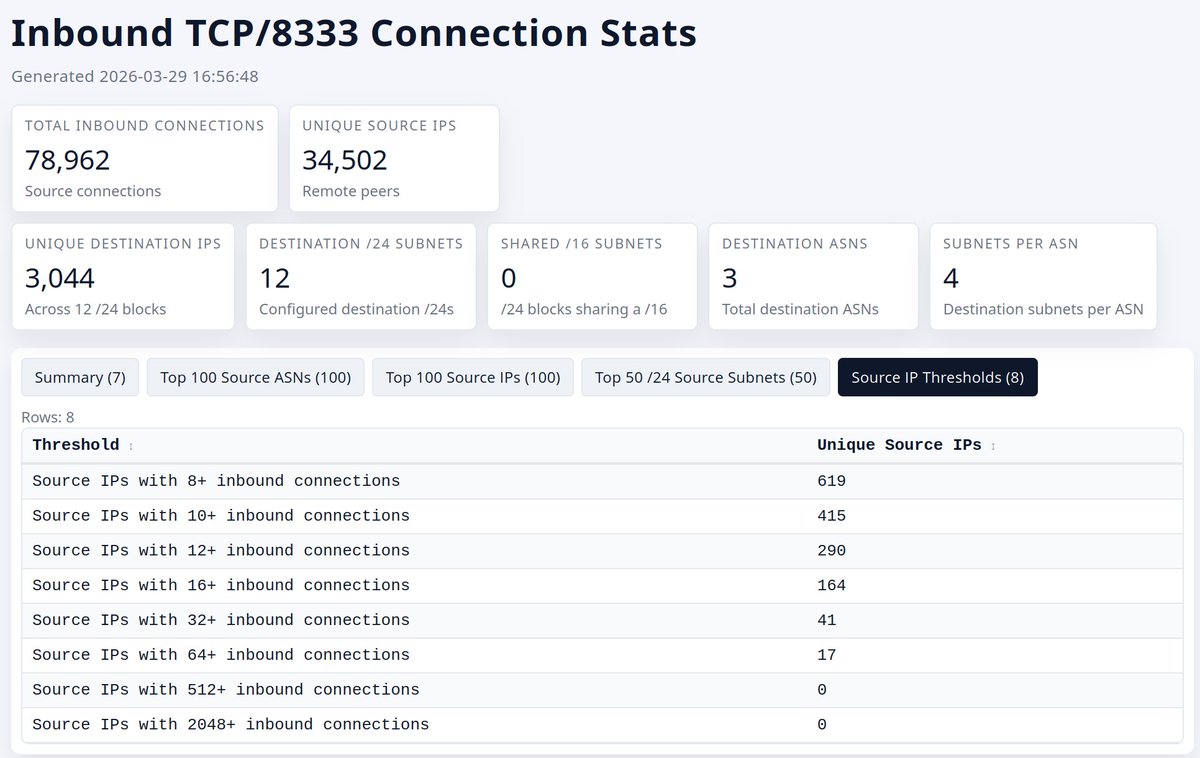This screenshot has width=1200, height=758.
Task: Click the Unique Destination IPs card
Action: 123,276
